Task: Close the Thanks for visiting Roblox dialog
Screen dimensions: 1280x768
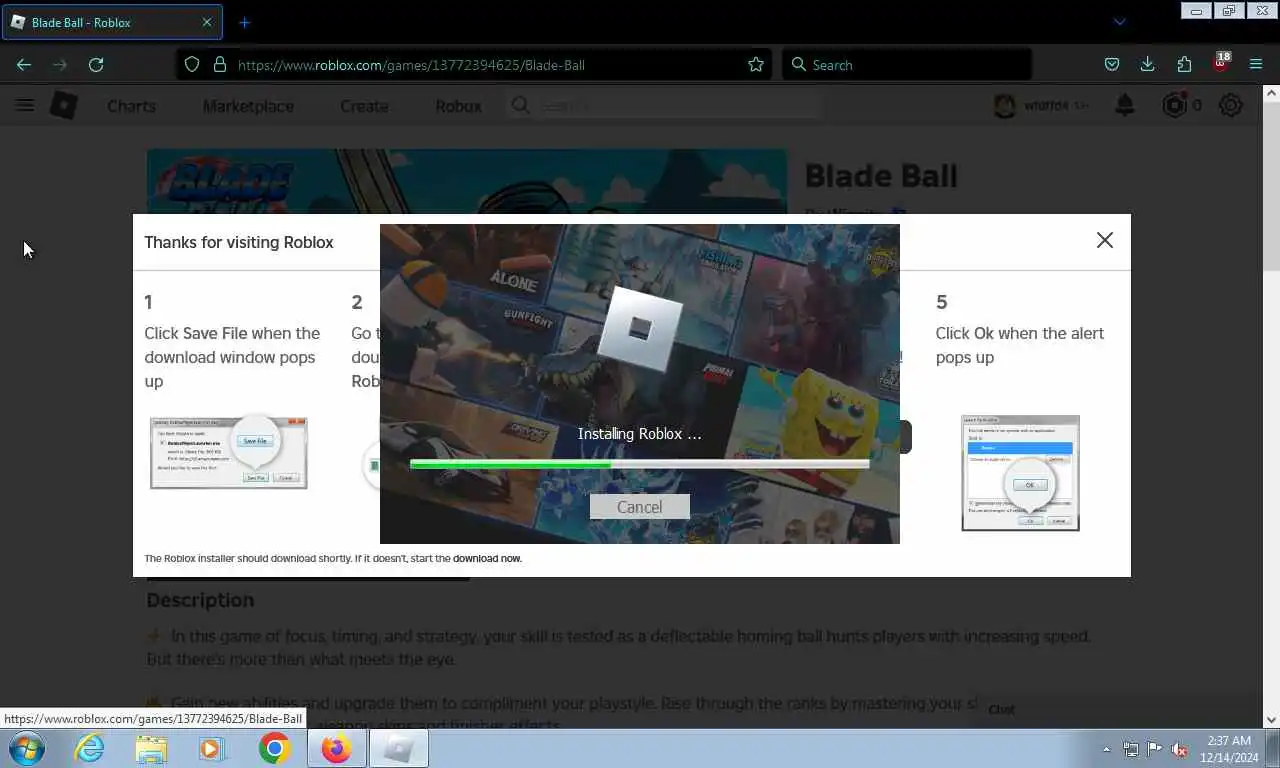Action: [x=1104, y=240]
